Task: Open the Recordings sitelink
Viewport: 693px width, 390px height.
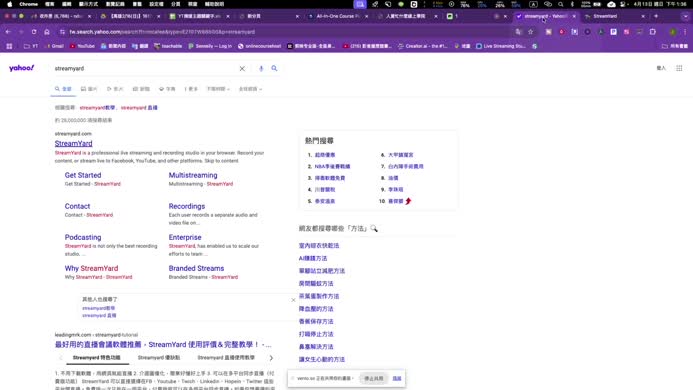Action: tap(187, 206)
